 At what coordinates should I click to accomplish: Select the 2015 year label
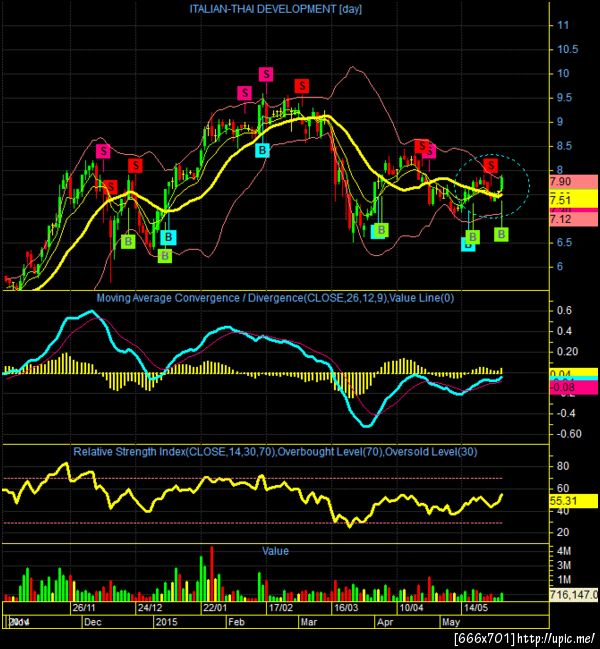[167, 622]
